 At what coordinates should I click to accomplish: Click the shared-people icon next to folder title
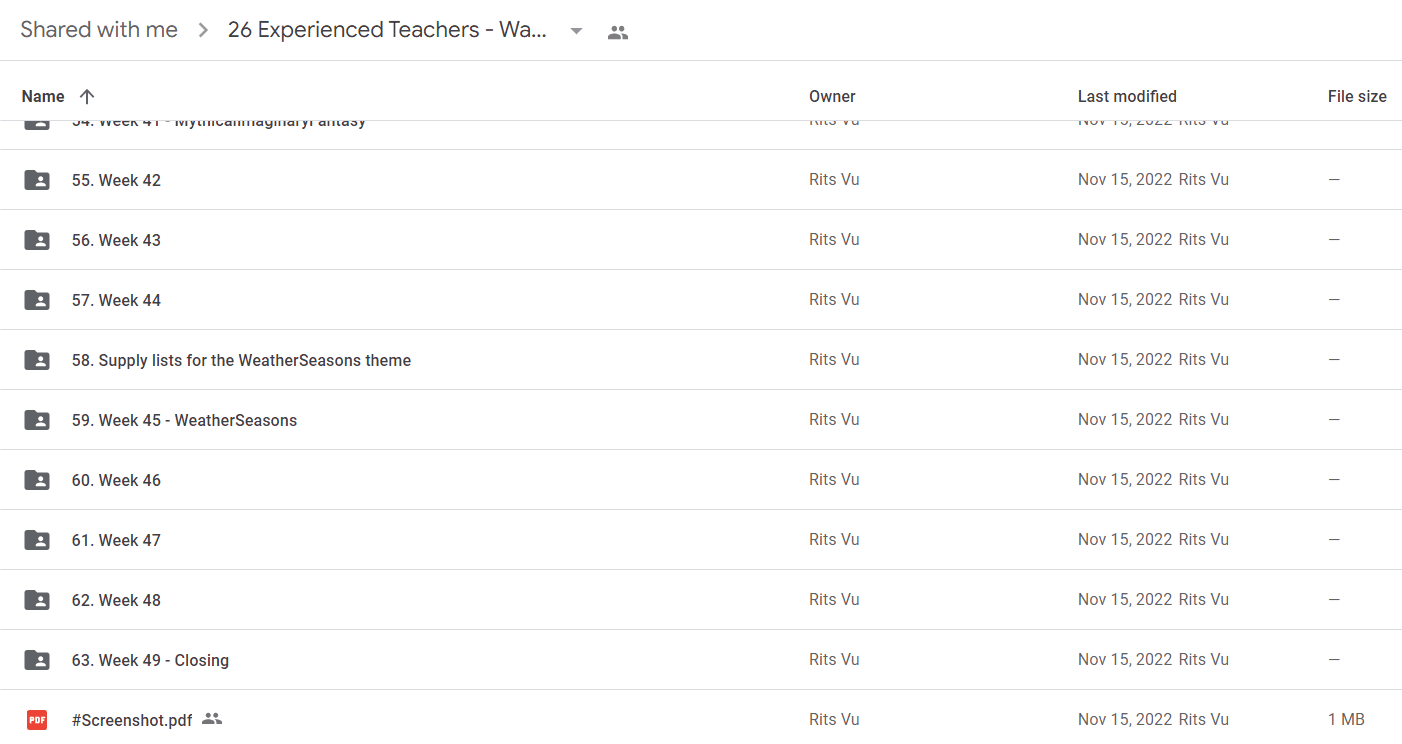pos(618,32)
